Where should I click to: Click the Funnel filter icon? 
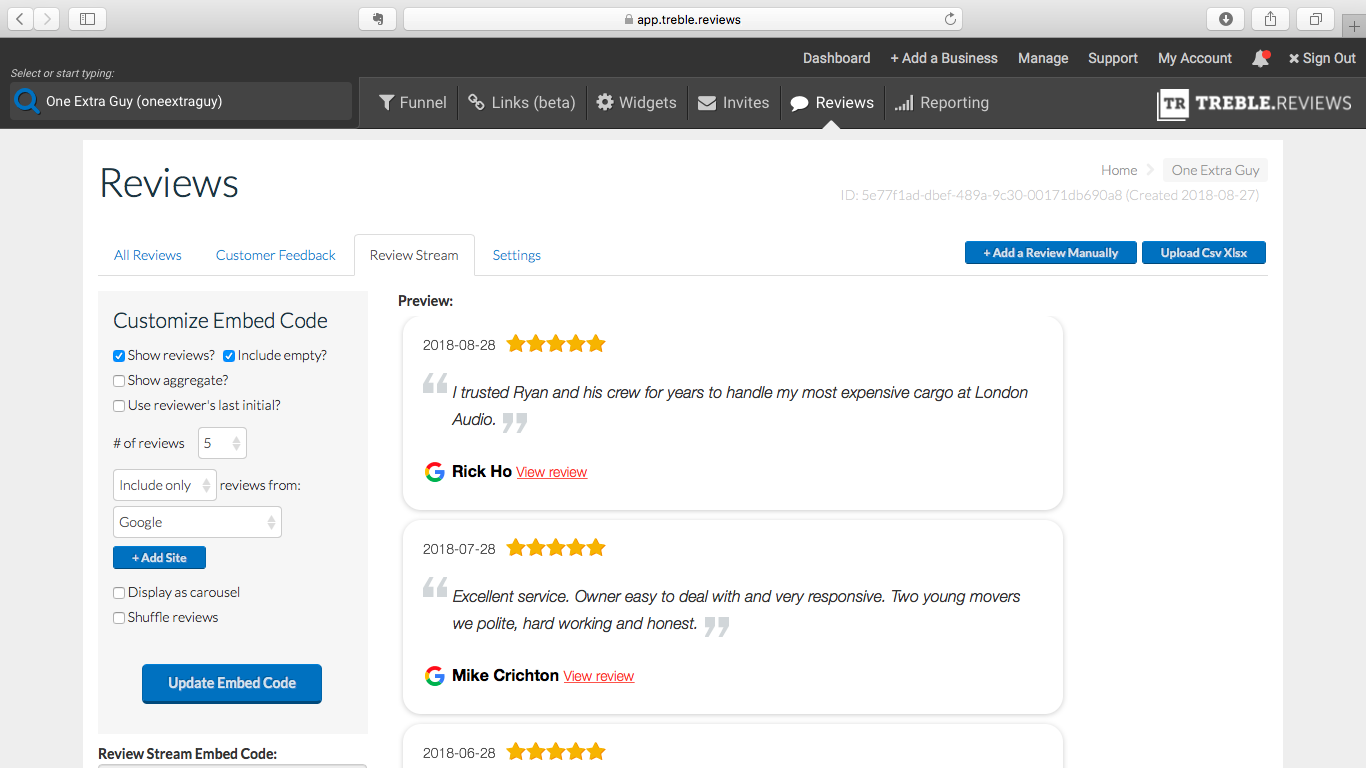click(387, 102)
